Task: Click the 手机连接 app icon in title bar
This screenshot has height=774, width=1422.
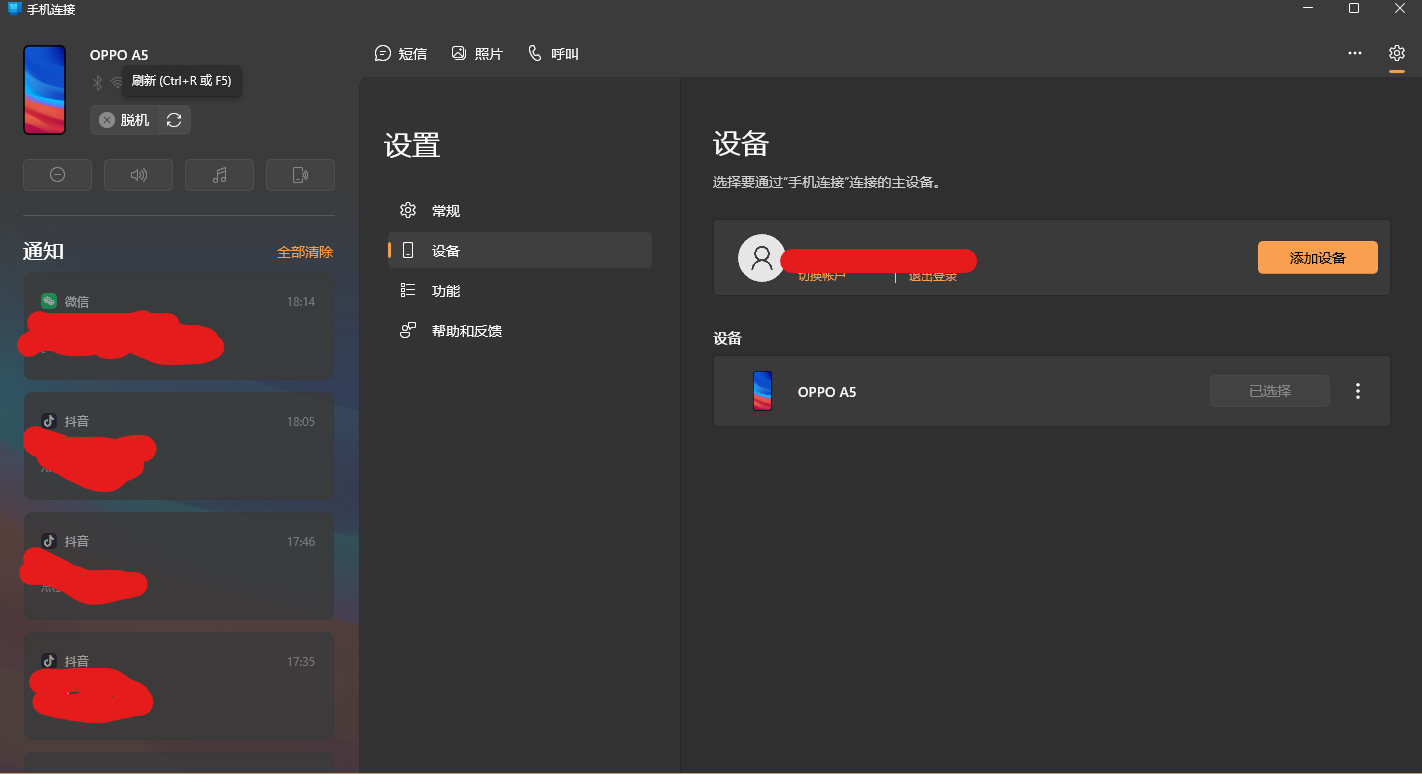Action: pyautogui.click(x=14, y=9)
